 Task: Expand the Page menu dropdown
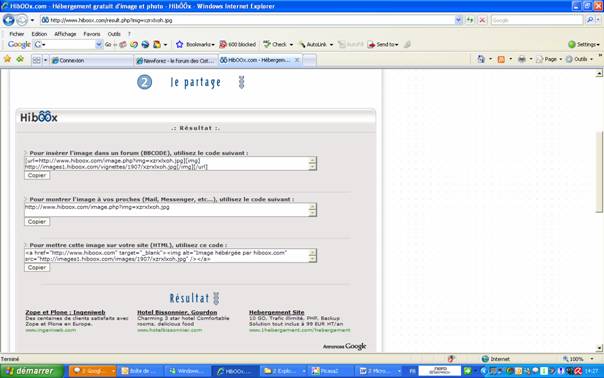[561, 59]
